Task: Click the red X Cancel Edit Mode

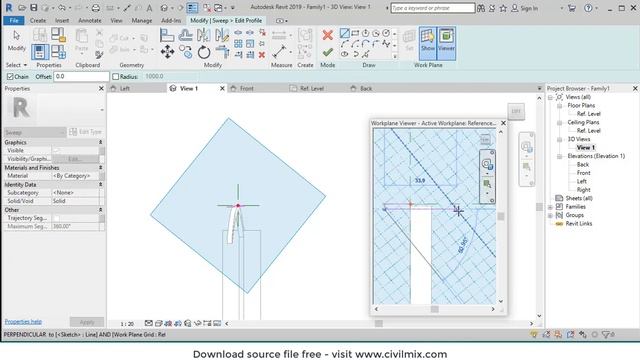Action: 327,35
